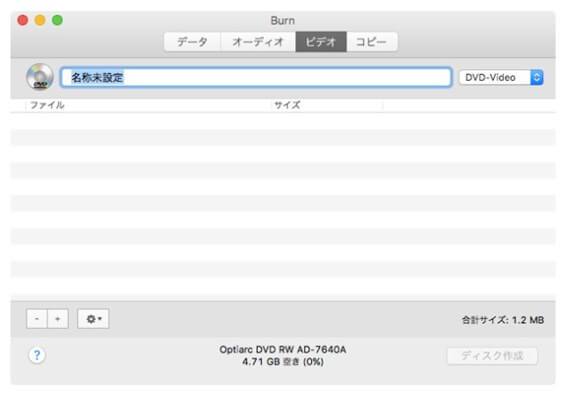Minimize the Burn window with the yellow button
The width and height of the screenshot is (567, 399).
tap(40, 20)
